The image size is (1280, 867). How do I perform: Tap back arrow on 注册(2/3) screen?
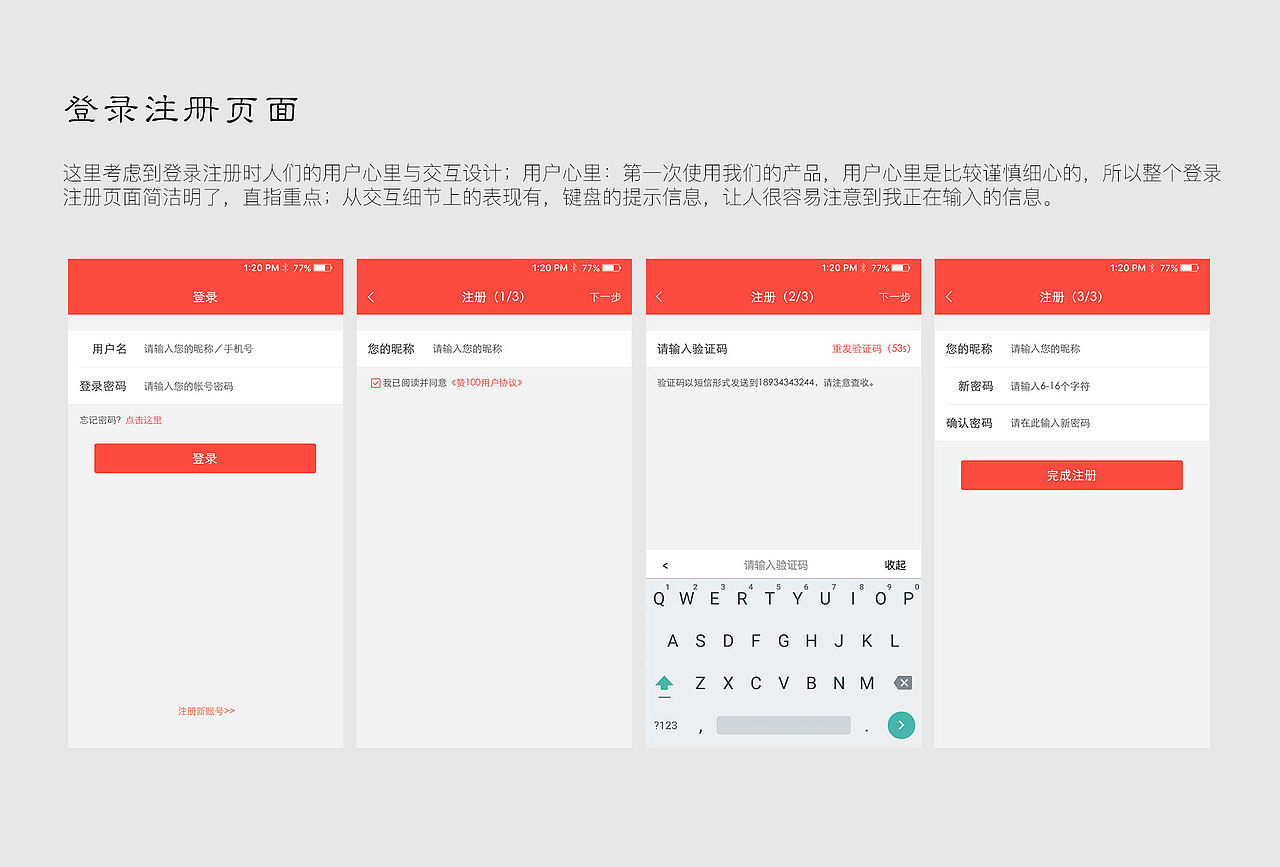[x=659, y=297]
